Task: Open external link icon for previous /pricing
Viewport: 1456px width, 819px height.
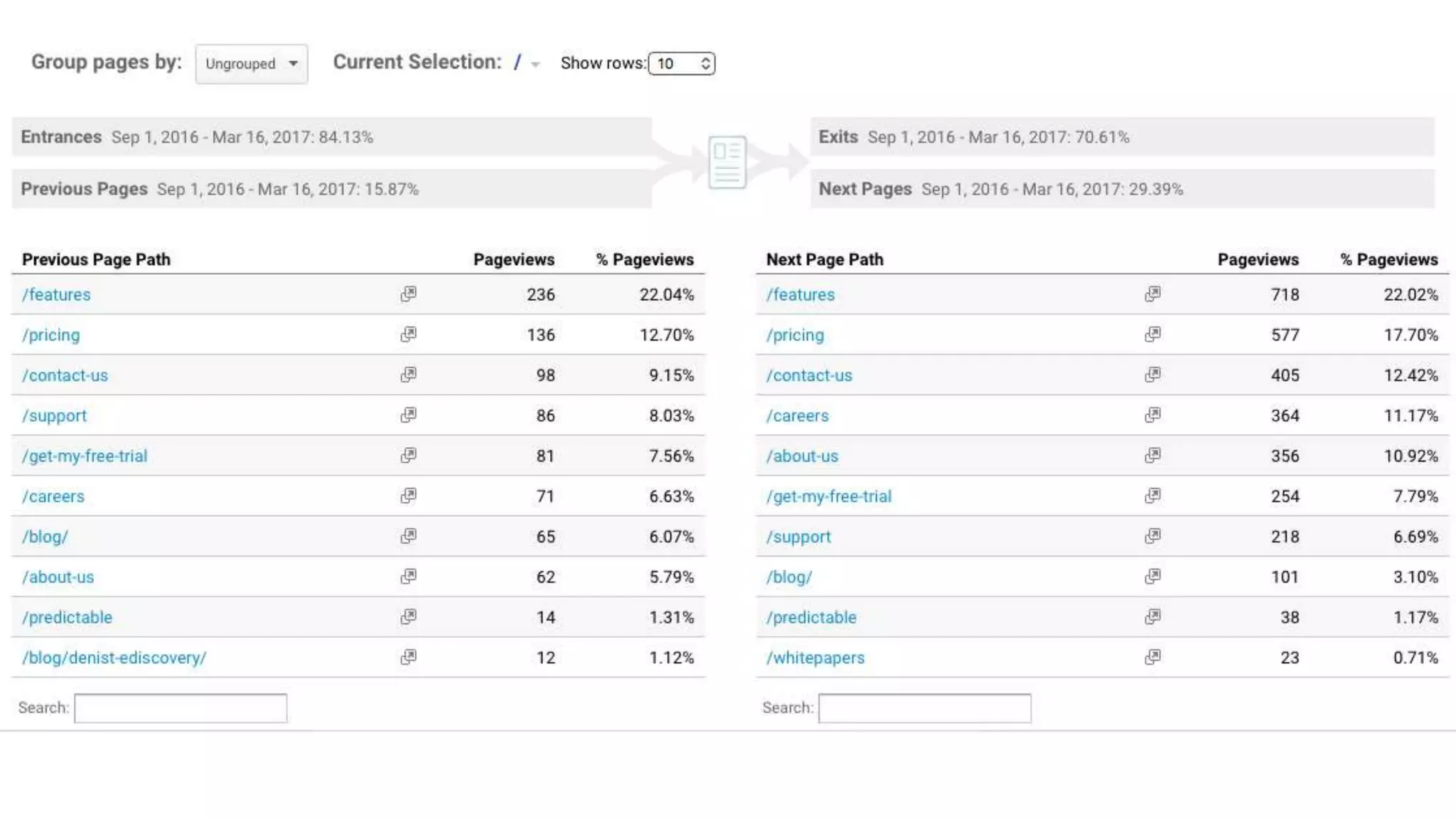Action: (408, 334)
